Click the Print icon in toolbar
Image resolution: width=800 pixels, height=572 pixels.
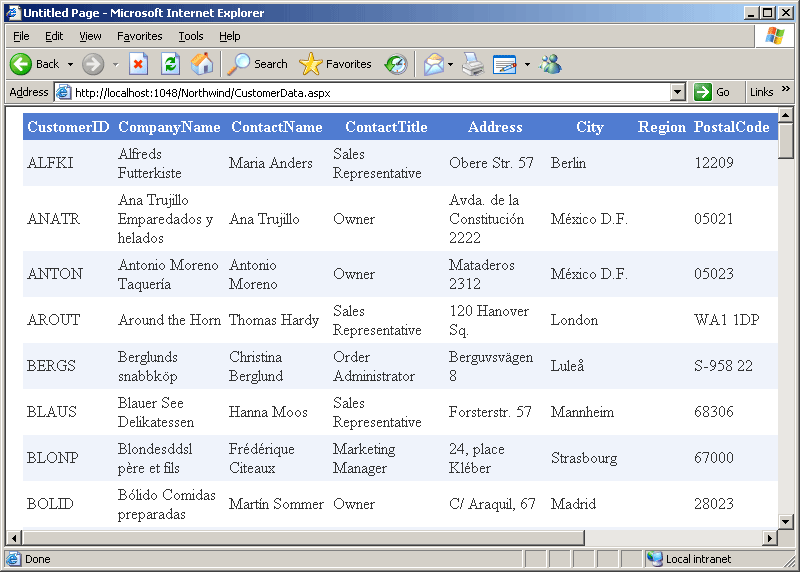click(473, 64)
